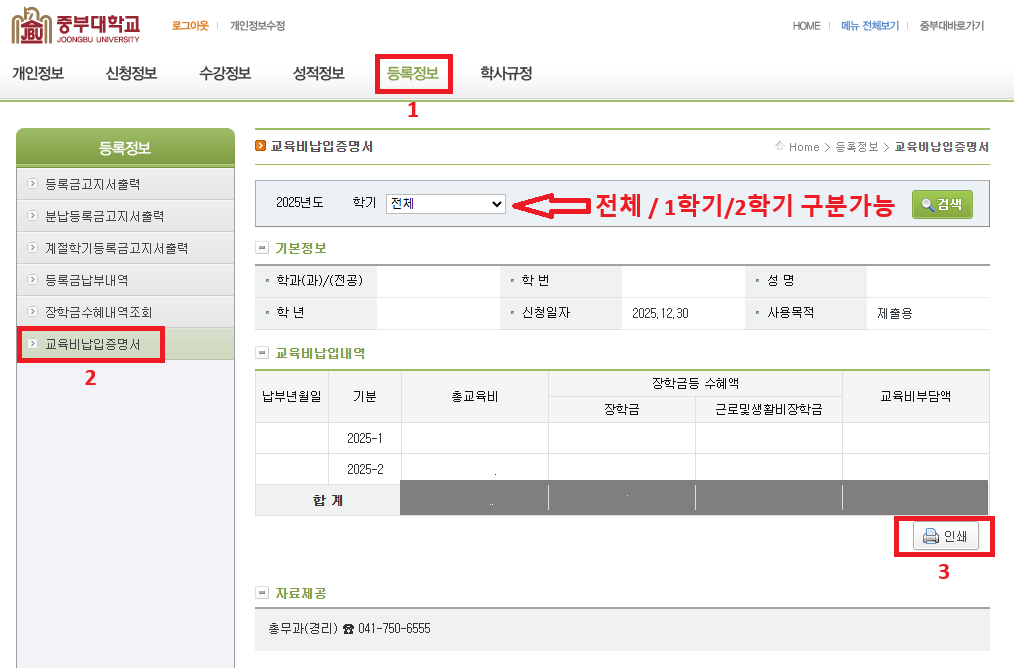
Task: Click the orange 교육비납입증명서 title bullet icon
Action: [261, 146]
